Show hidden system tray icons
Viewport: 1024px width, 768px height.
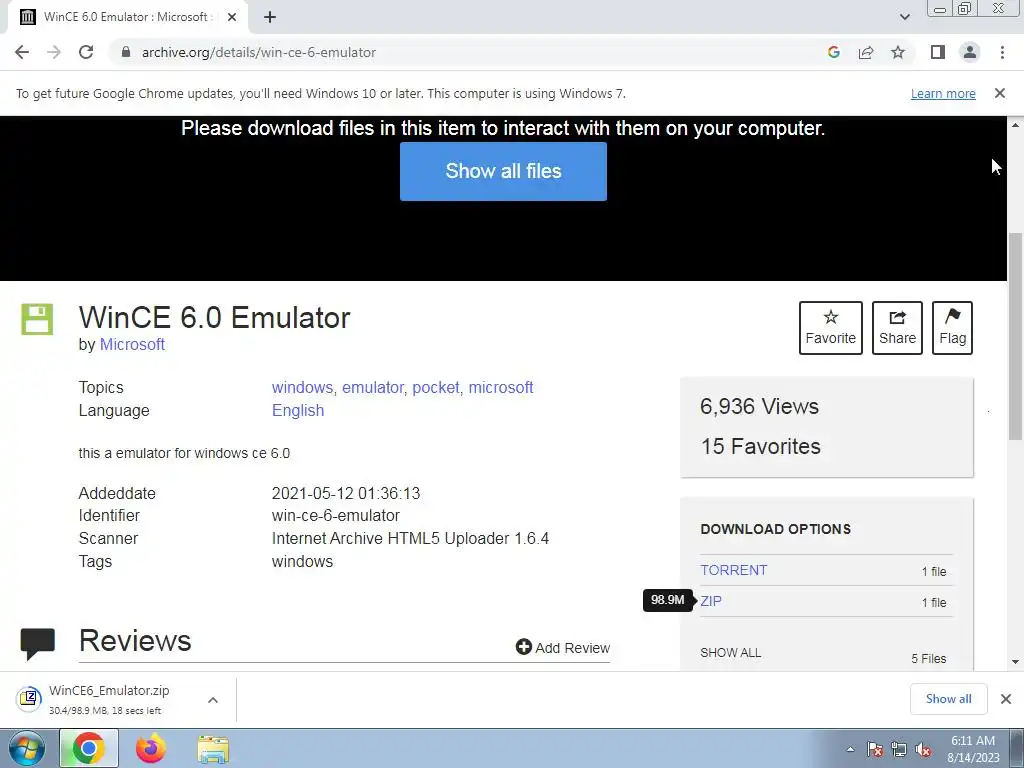point(850,749)
